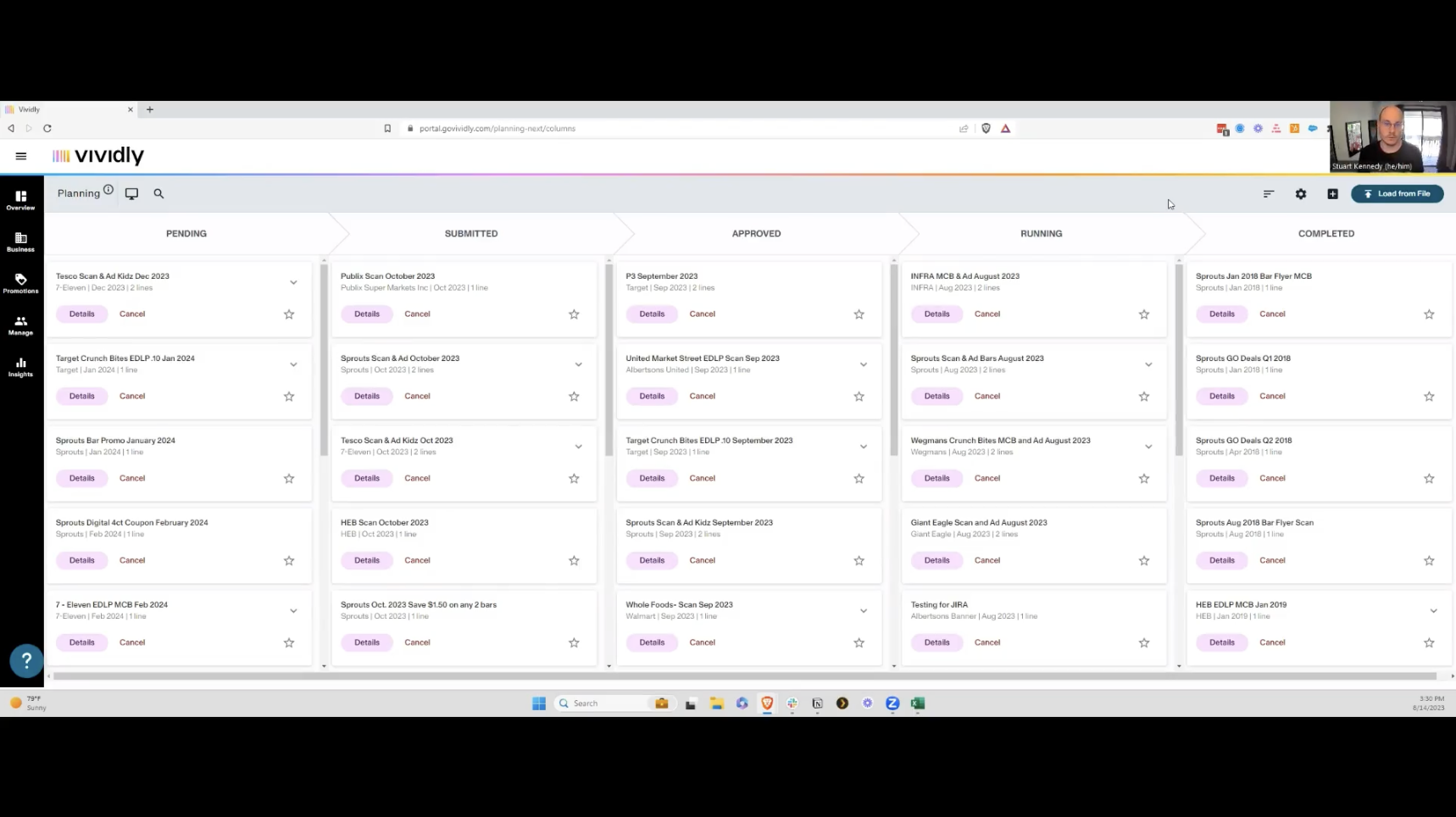Open the search icon next to Planning

click(x=158, y=193)
